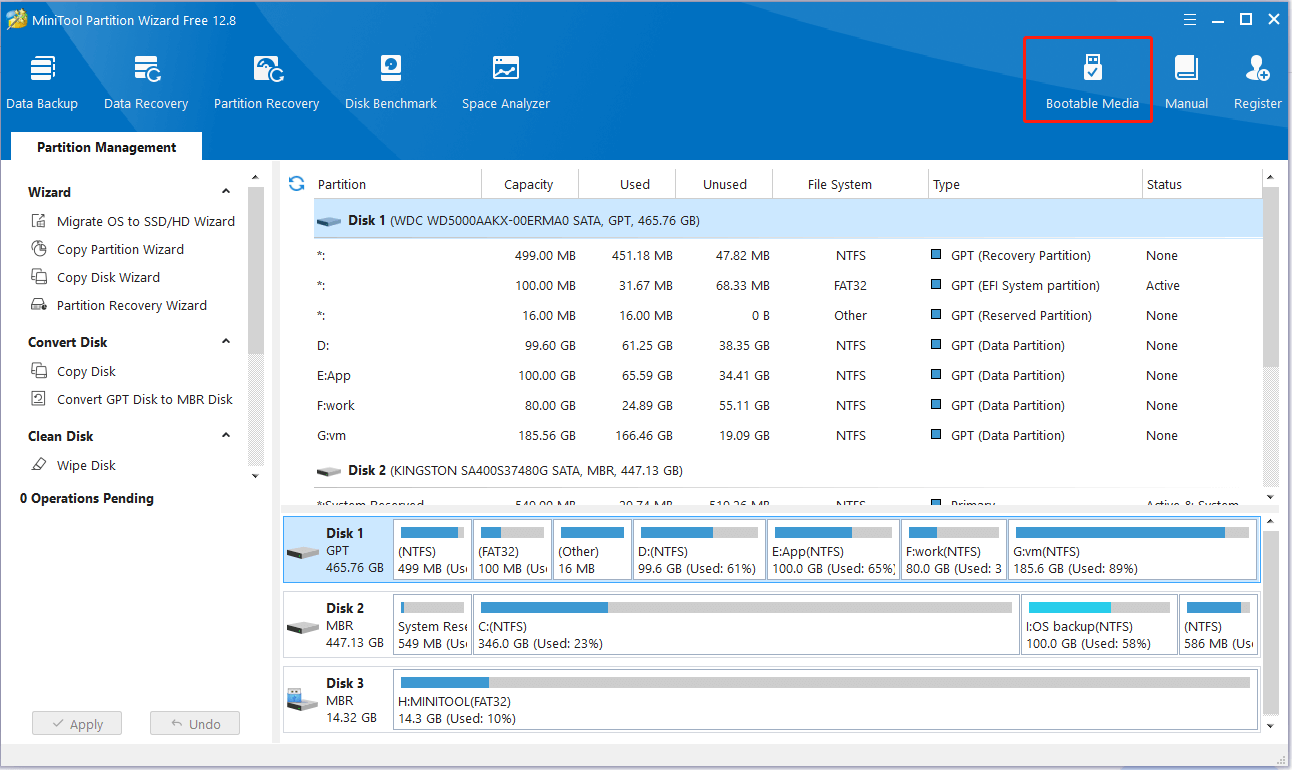Open Partition Recovery Wizard in sidebar
This screenshot has width=1292, height=770.
click(131, 305)
